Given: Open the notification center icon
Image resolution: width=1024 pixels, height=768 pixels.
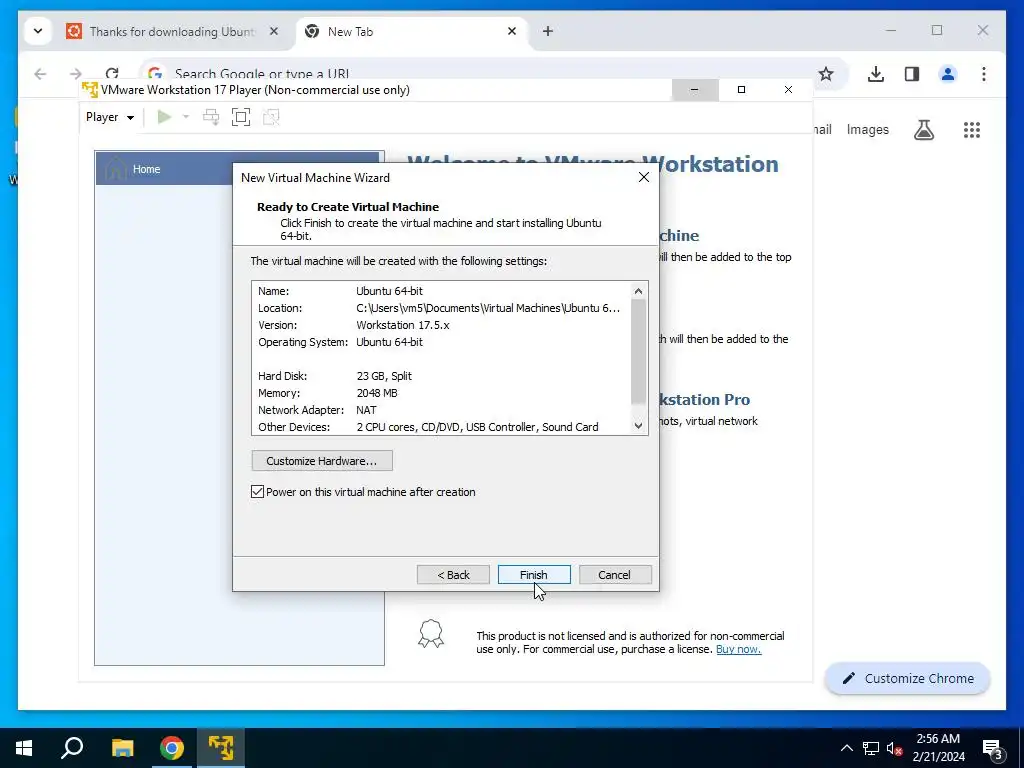Looking at the screenshot, I should [992, 749].
